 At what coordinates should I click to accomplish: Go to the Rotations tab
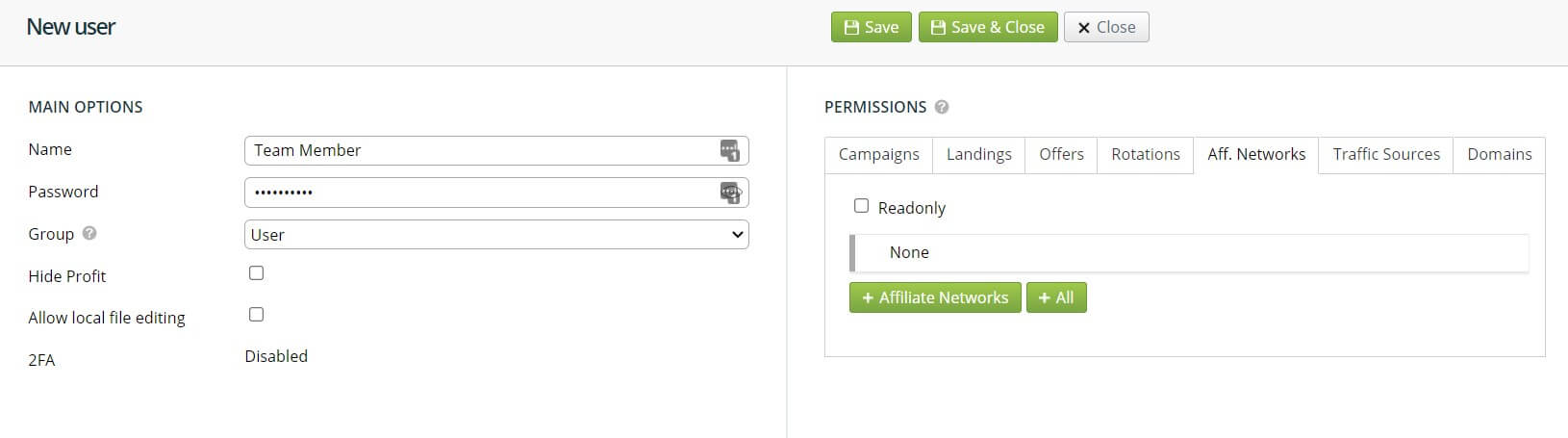point(1145,154)
